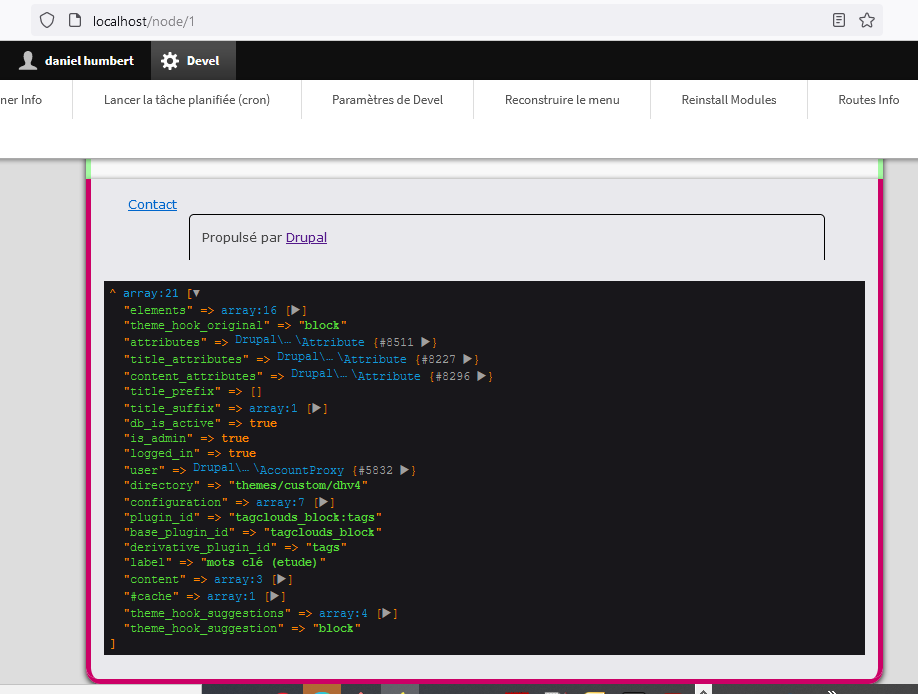Click the Devel gear icon
Viewport: 918px width, 694px height.
pyautogui.click(x=170, y=61)
